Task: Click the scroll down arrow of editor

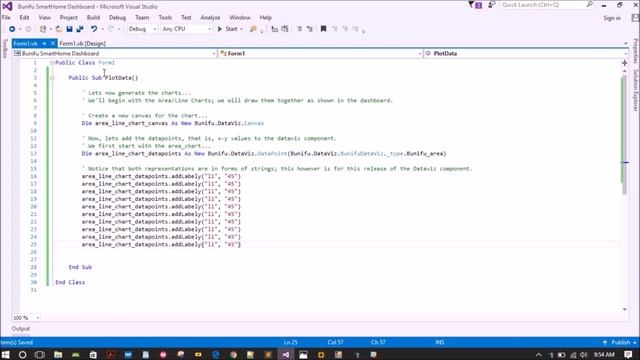Action: pos(624,309)
